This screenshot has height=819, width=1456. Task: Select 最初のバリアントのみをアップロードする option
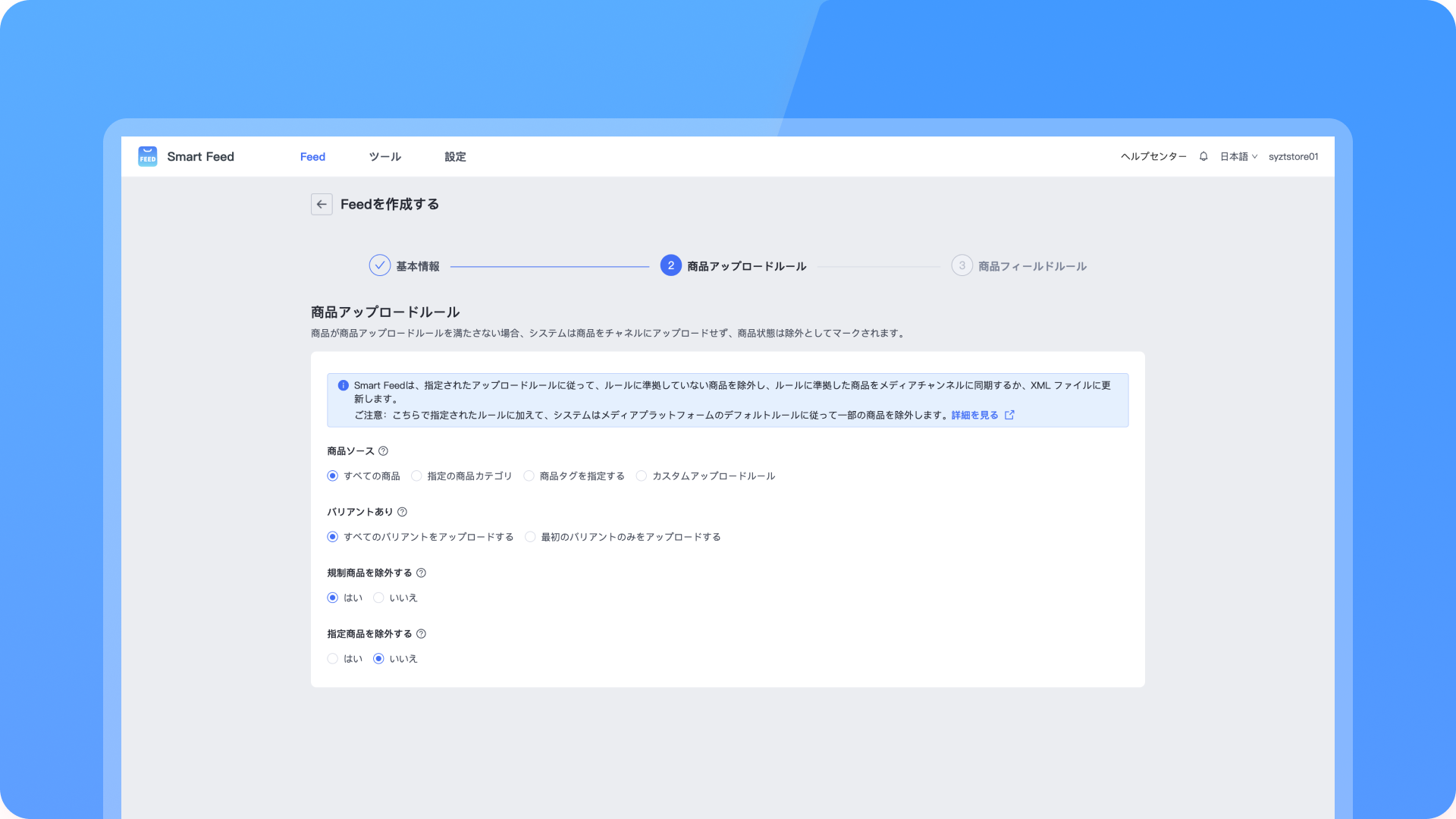pyautogui.click(x=531, y=537)
